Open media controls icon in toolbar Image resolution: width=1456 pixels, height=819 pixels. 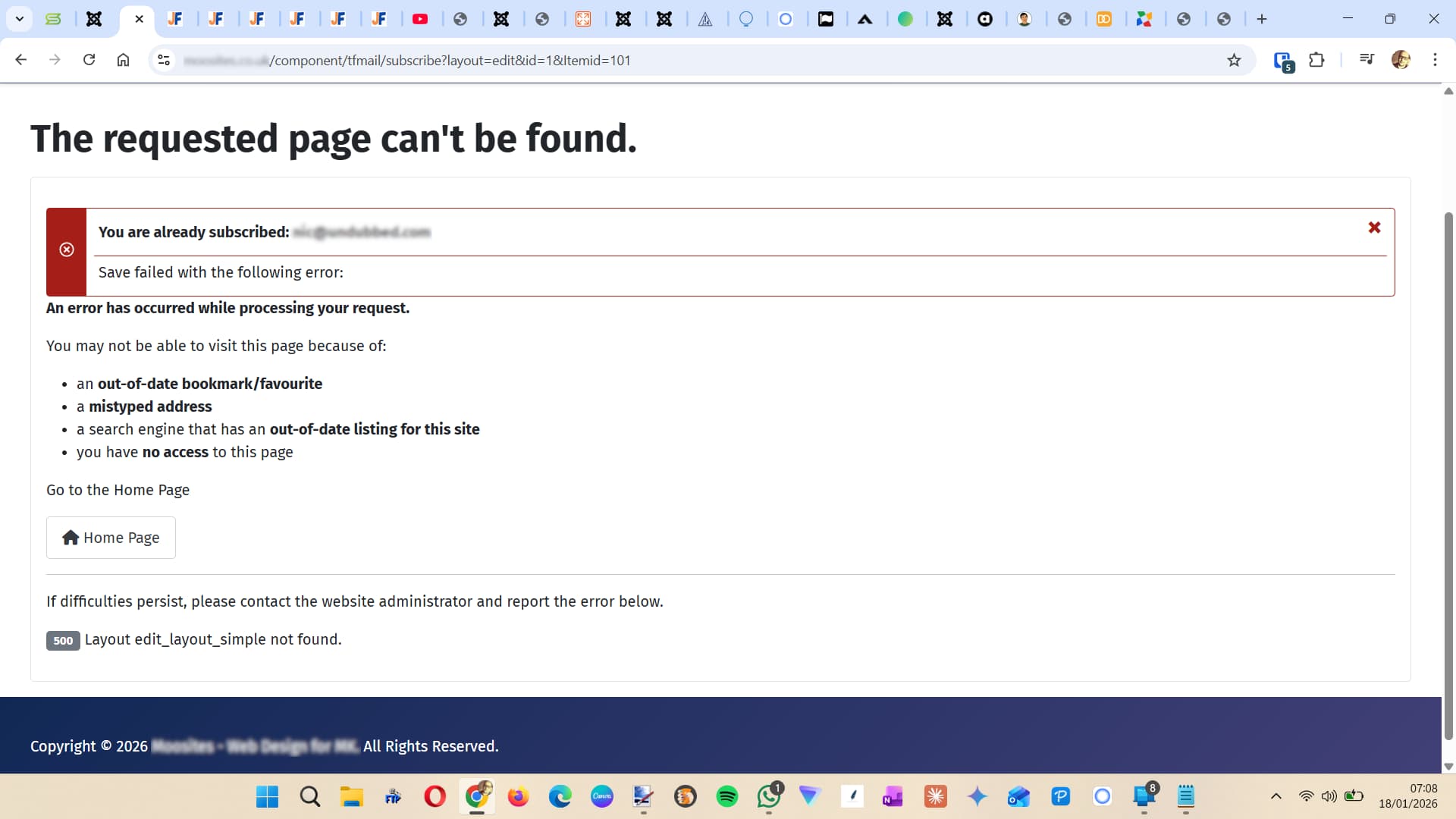coord(1367,60)
